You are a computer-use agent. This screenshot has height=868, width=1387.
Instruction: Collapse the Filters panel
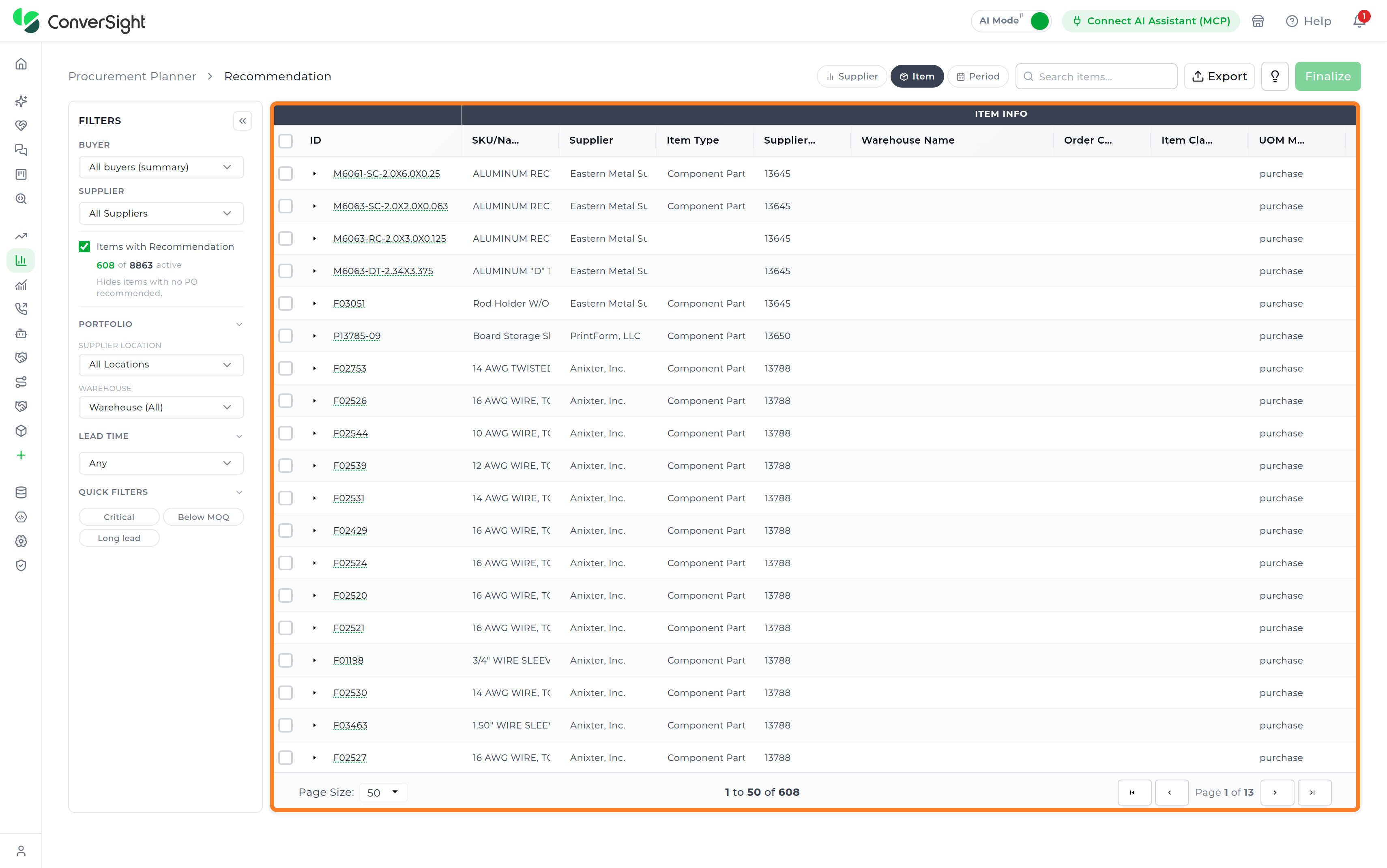tap(242, 120)
